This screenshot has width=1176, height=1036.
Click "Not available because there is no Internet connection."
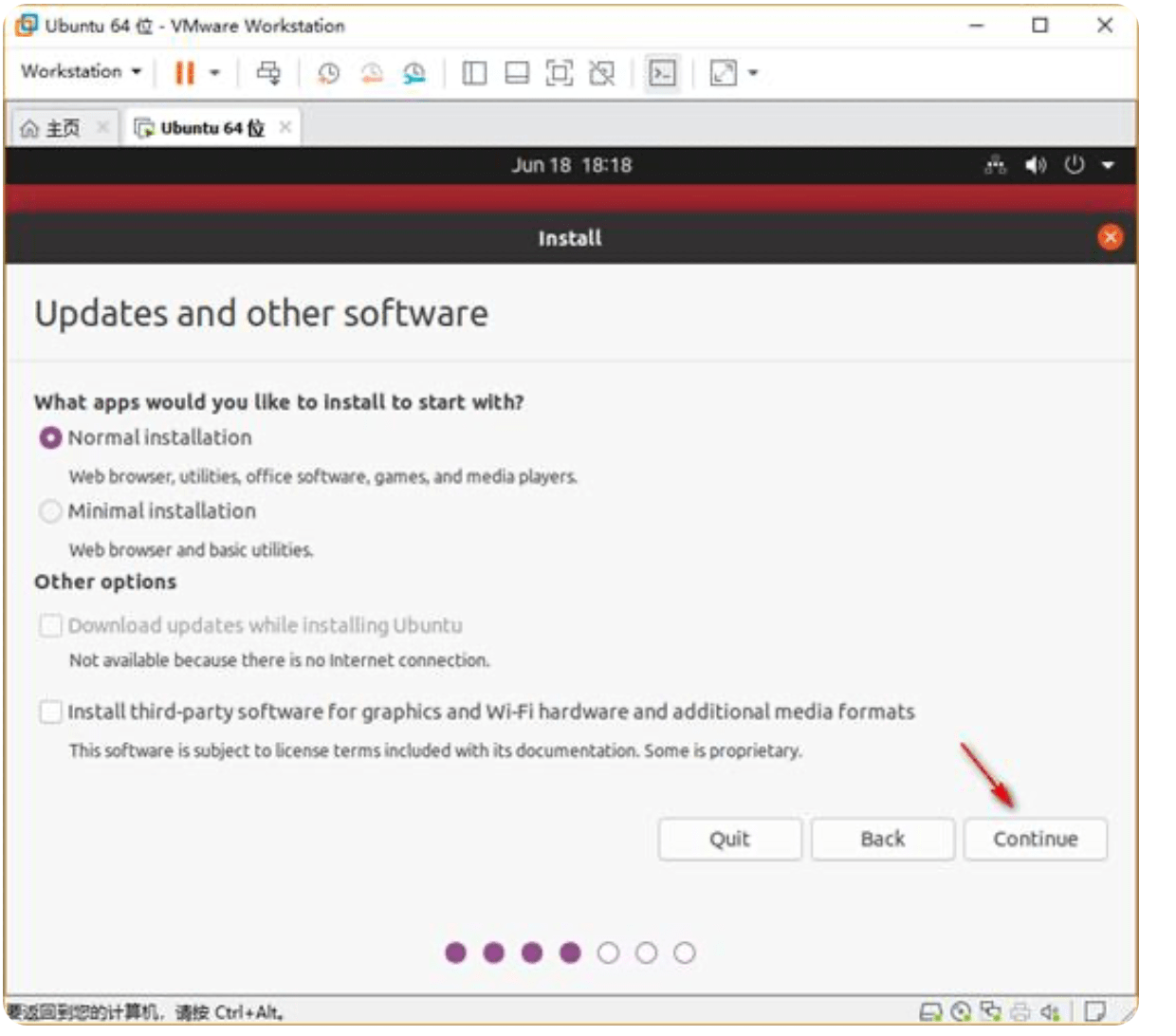coord(280,660)
